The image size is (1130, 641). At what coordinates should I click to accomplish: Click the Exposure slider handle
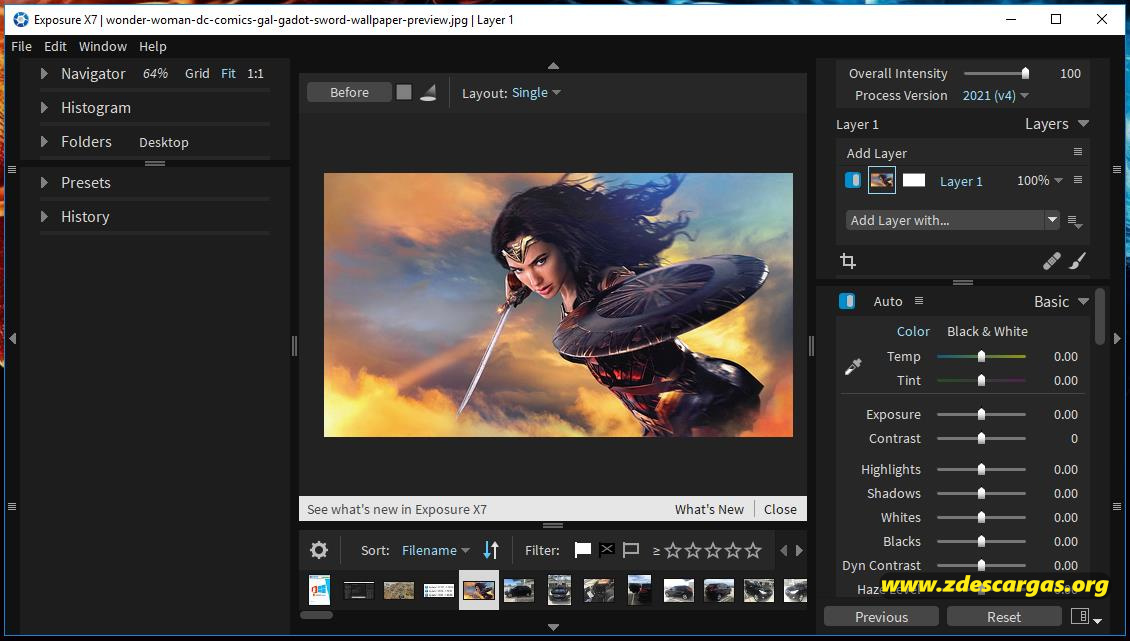pos(981,415)
